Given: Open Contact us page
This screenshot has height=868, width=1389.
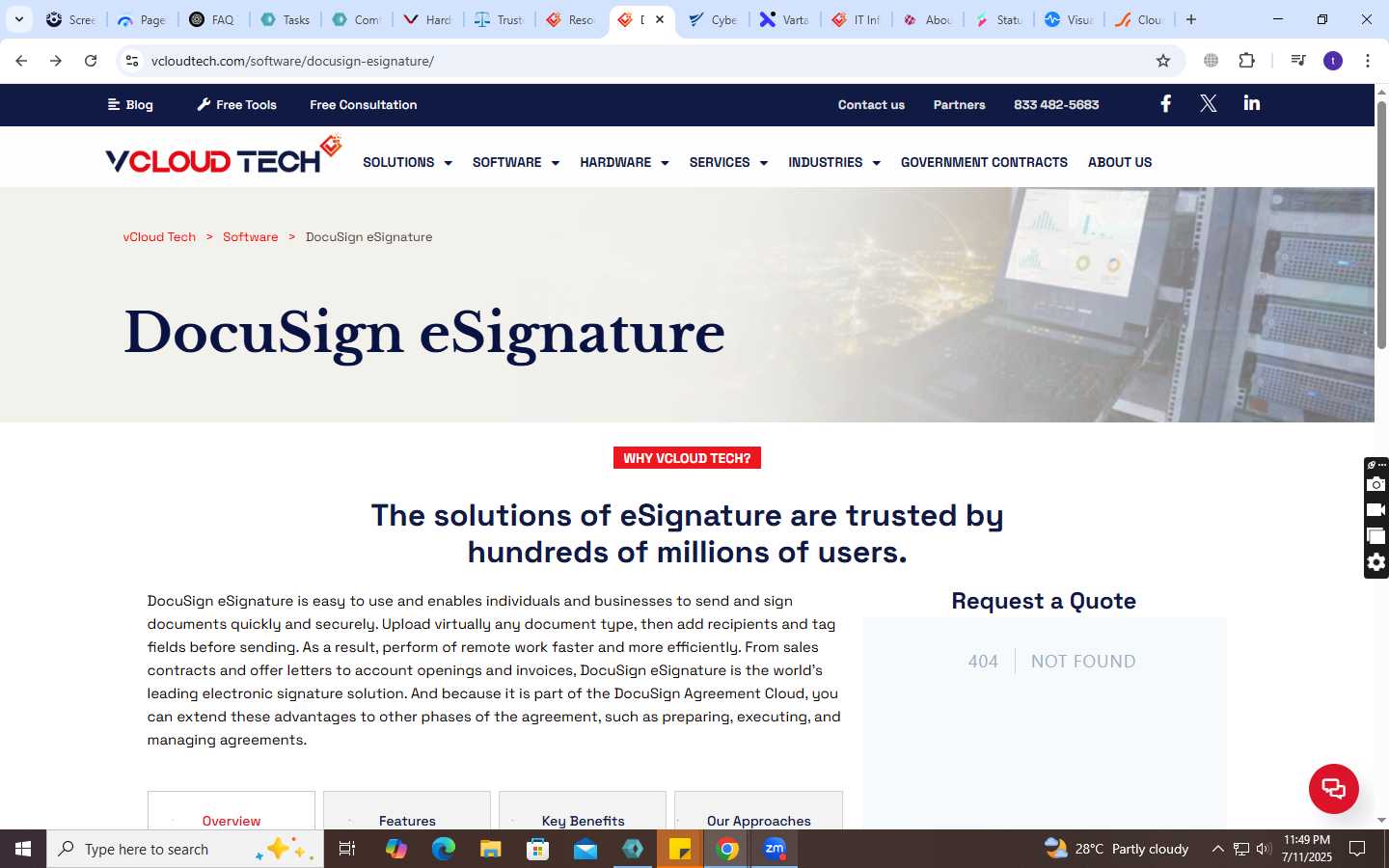Looking at the screenshot, I should click(871, 104).
